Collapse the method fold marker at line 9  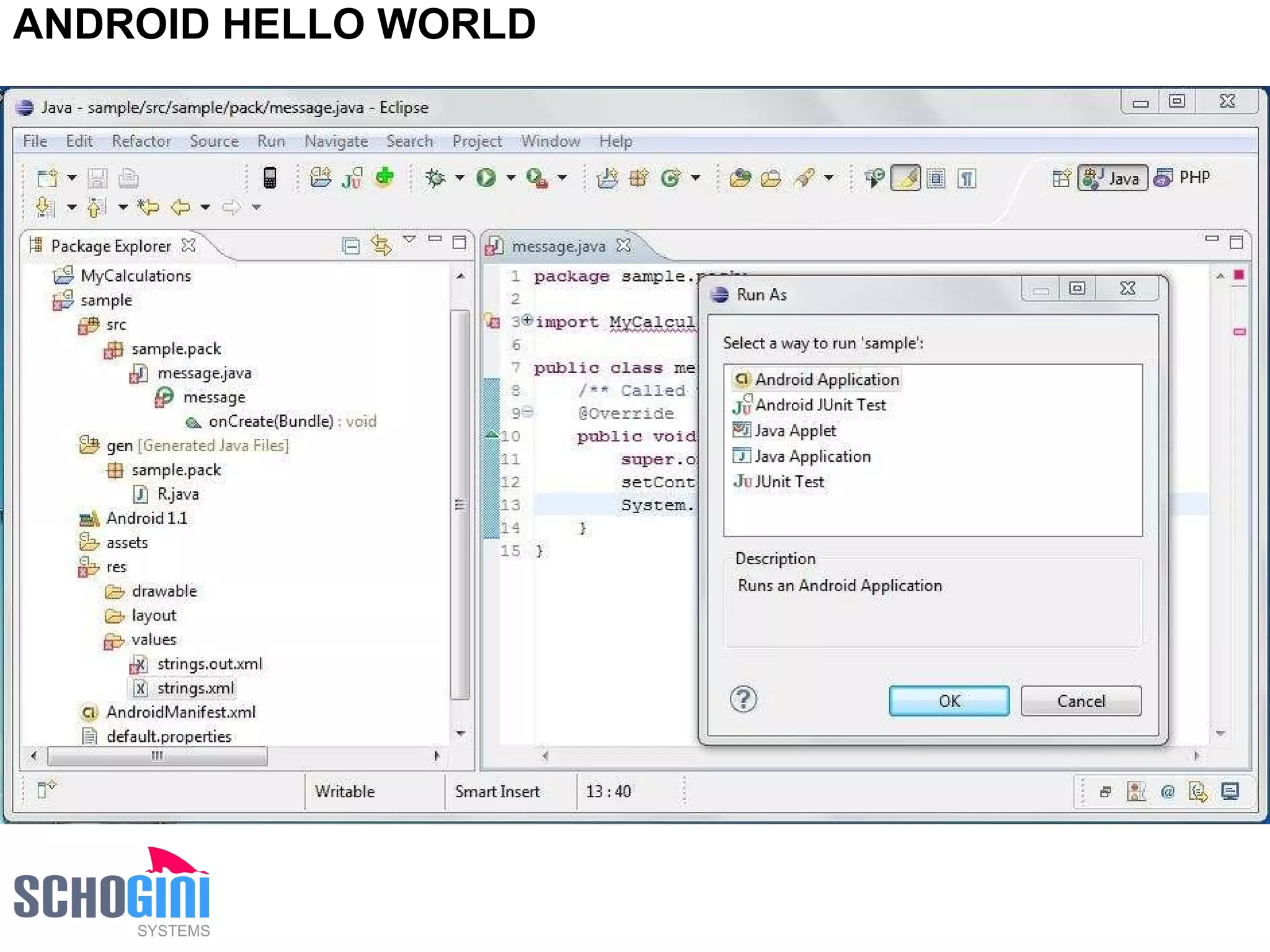coord(528,412)
